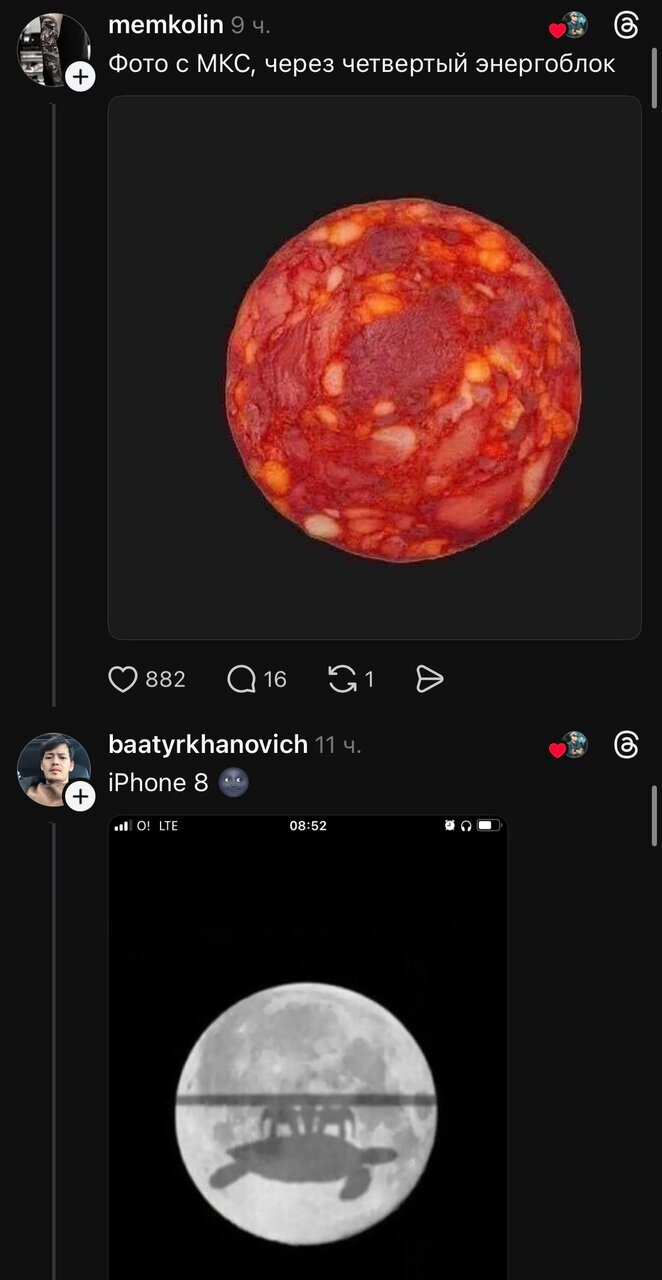Go to the memkolin username link
Screen dimensions: 662x1280
click(x=165, y=25)
